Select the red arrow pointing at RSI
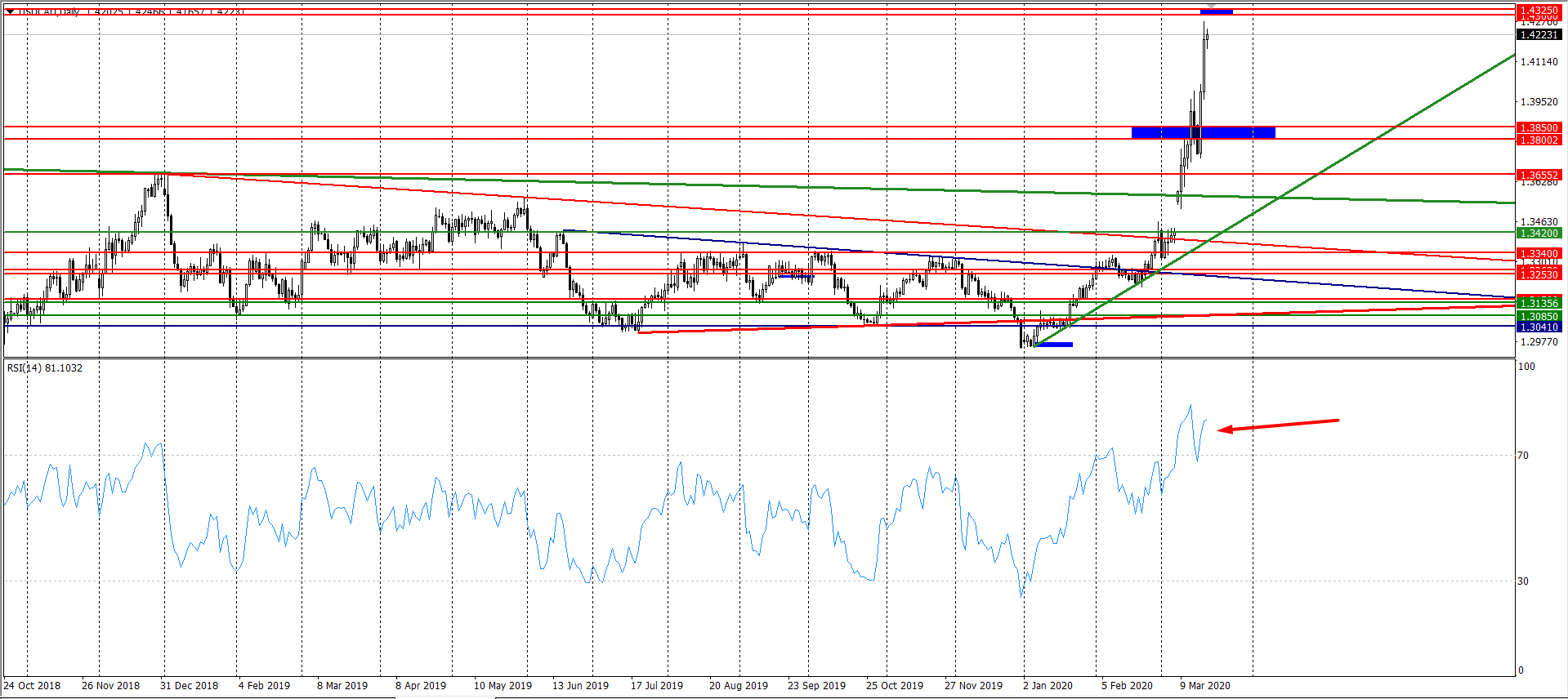 coord(1278,425)
